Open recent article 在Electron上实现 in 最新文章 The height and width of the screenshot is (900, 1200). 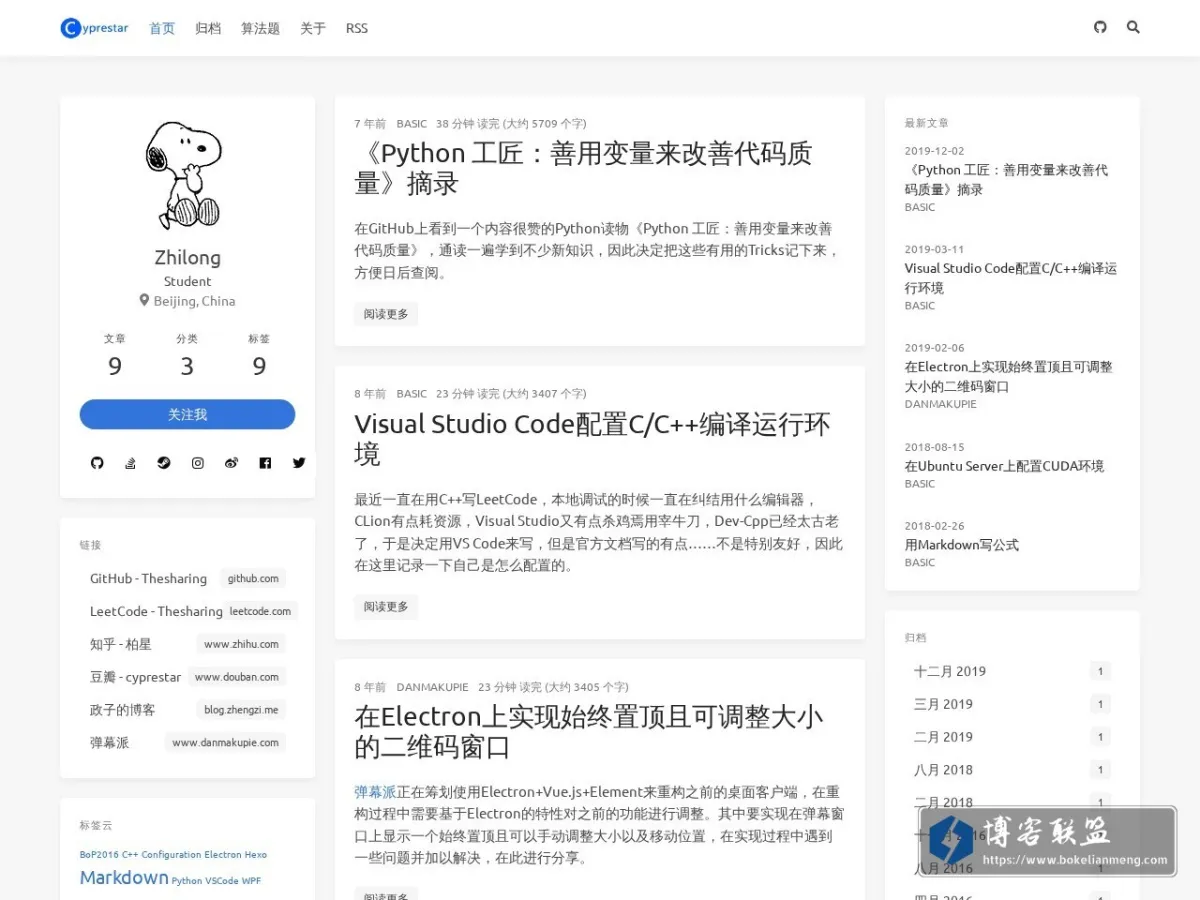(x=1009, y=377)
